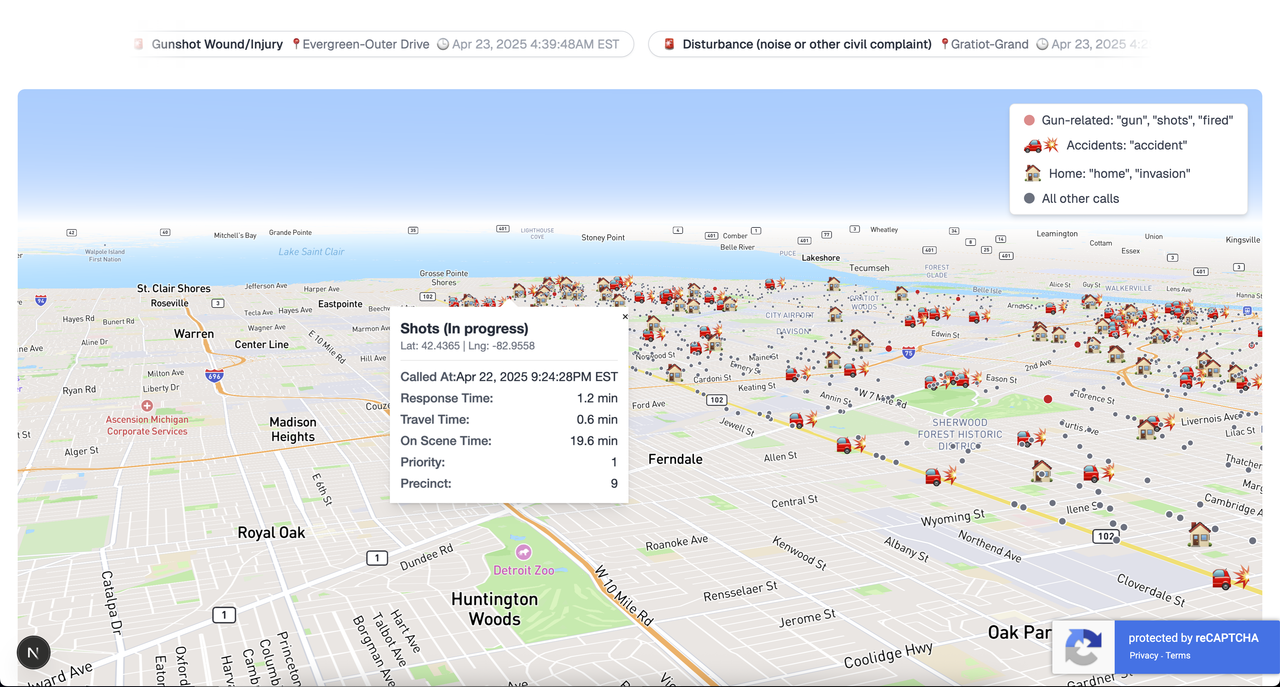
Task: Click the Gun-related red dot in legend
Action: point(1029,120)
